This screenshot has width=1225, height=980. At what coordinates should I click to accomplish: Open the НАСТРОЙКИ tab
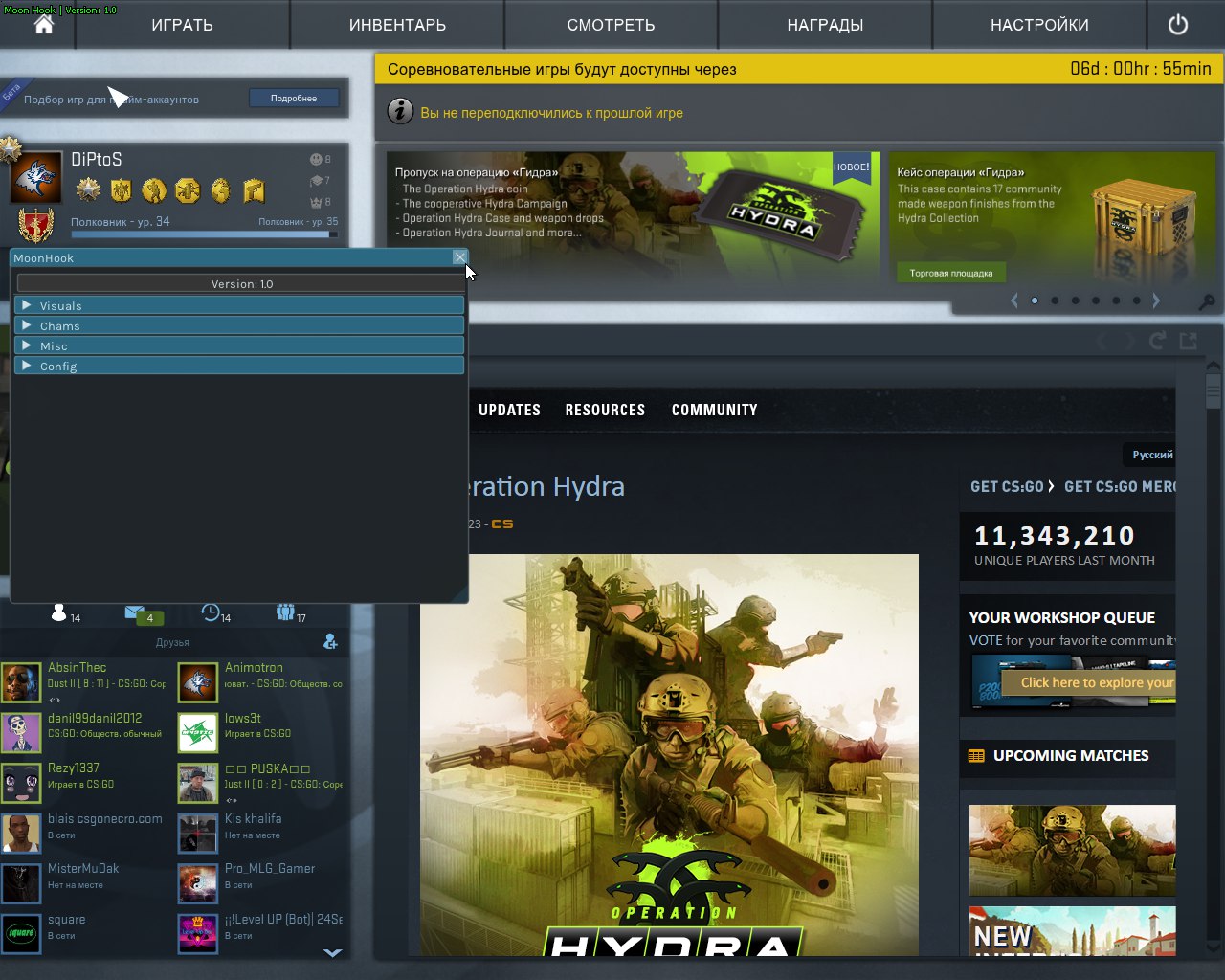click(x=1039, y=25)
